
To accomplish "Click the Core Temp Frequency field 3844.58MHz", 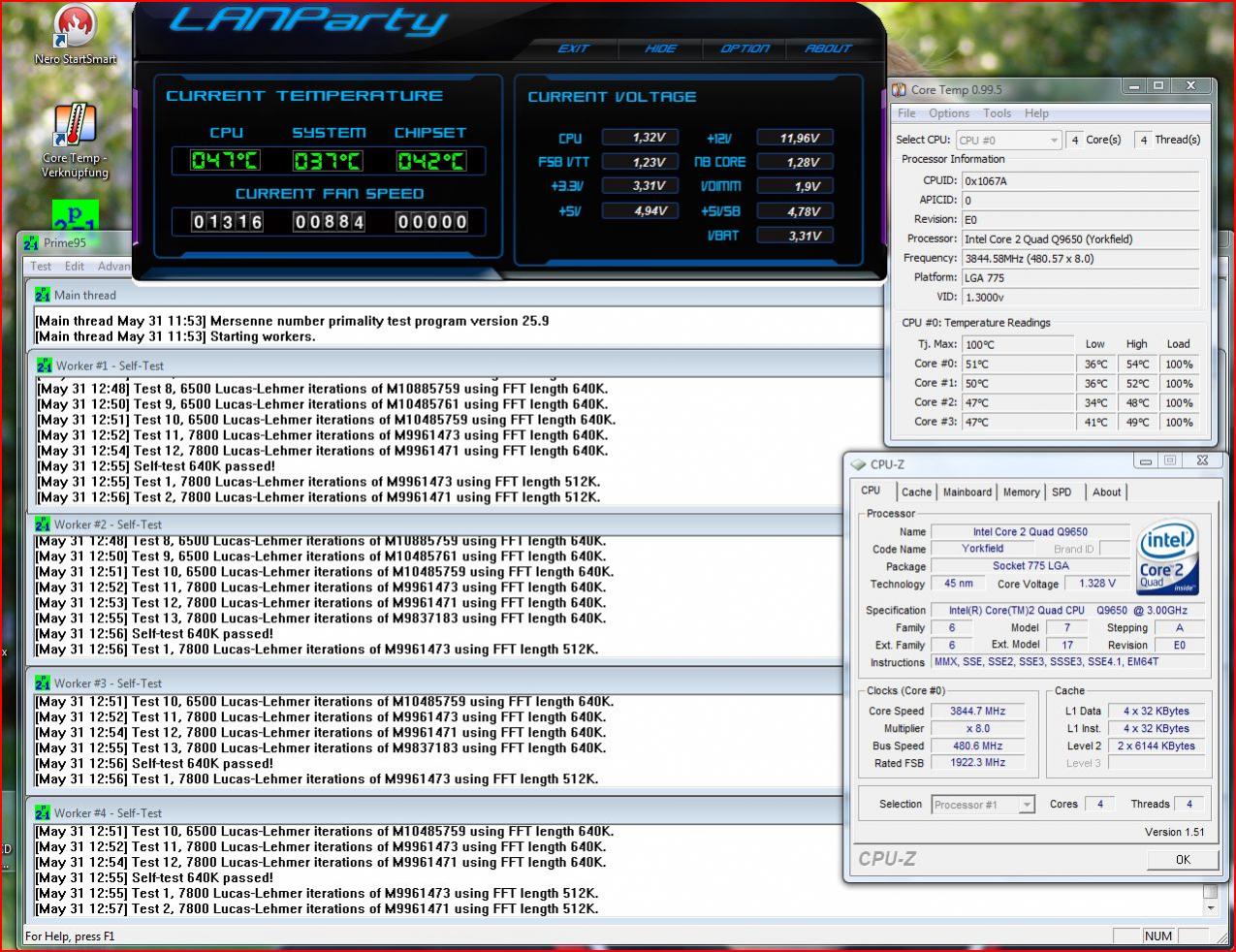I will pyautogui.click(x=1080, y=259).
